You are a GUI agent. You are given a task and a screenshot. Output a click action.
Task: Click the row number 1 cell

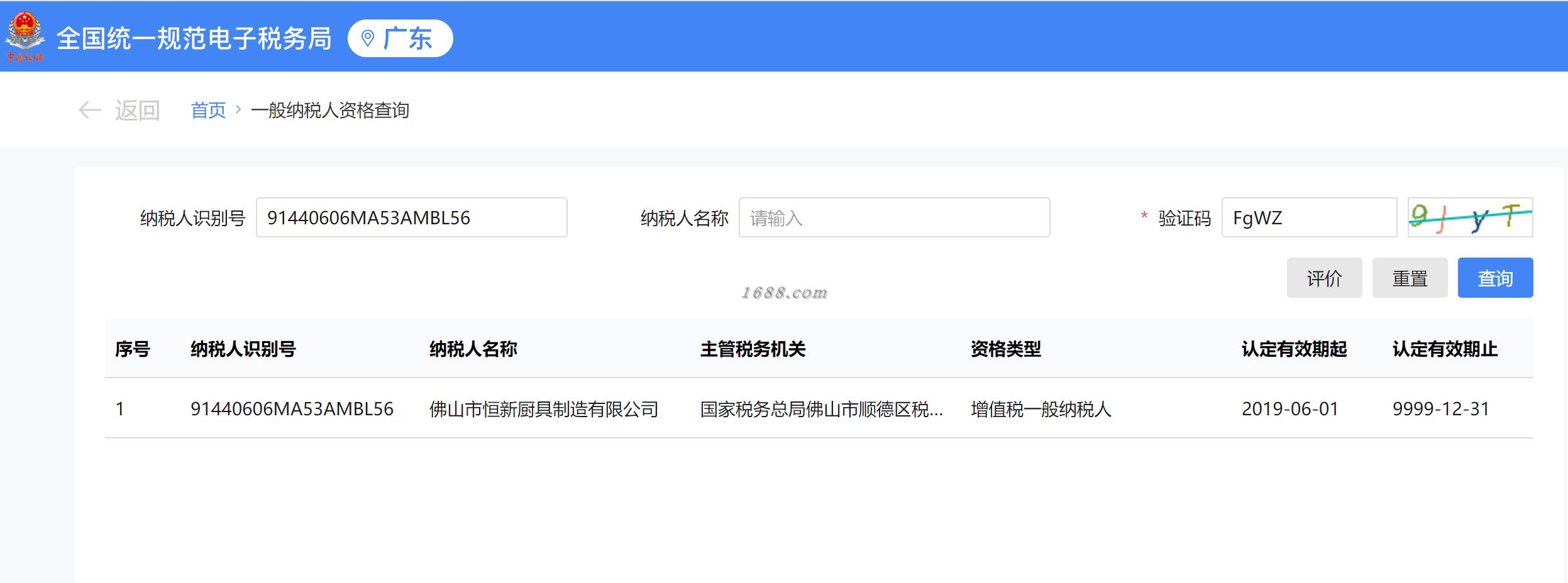(x=120, y=409)
